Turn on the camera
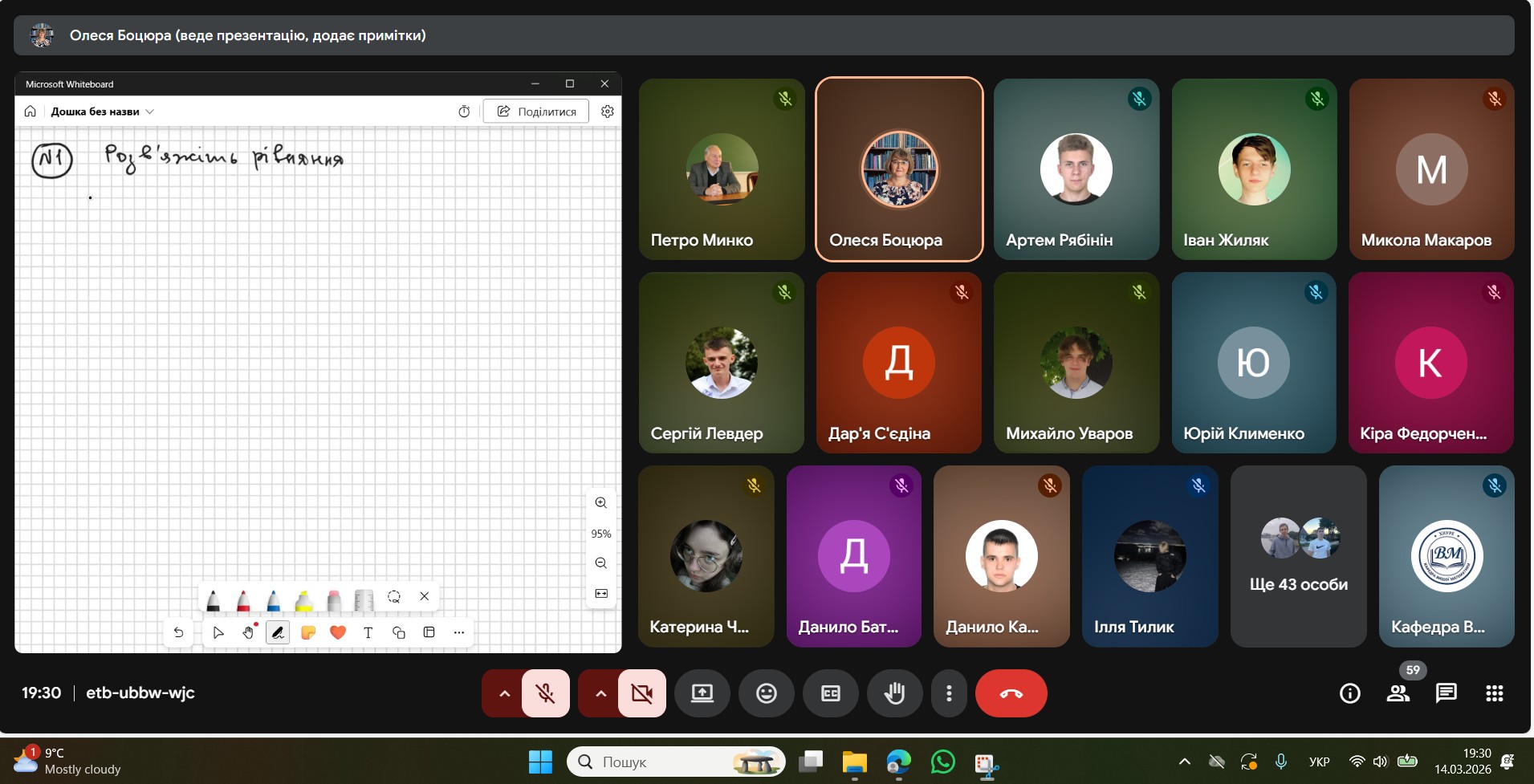This screenshot has height=784, width=1534. (x=641, y=693)
